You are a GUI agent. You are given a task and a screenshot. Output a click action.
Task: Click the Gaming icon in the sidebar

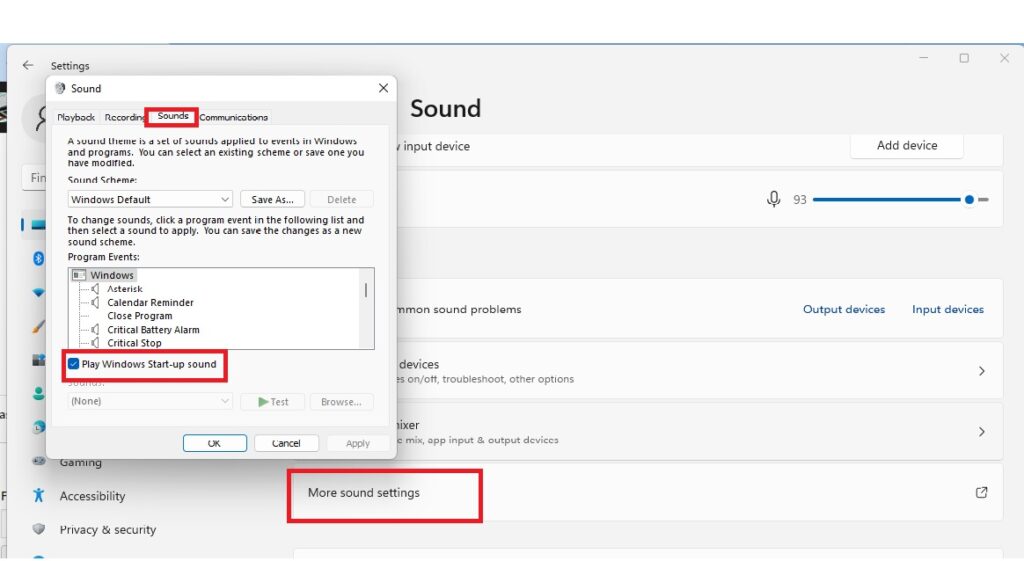pyautogui.click(x=39, y=461)
